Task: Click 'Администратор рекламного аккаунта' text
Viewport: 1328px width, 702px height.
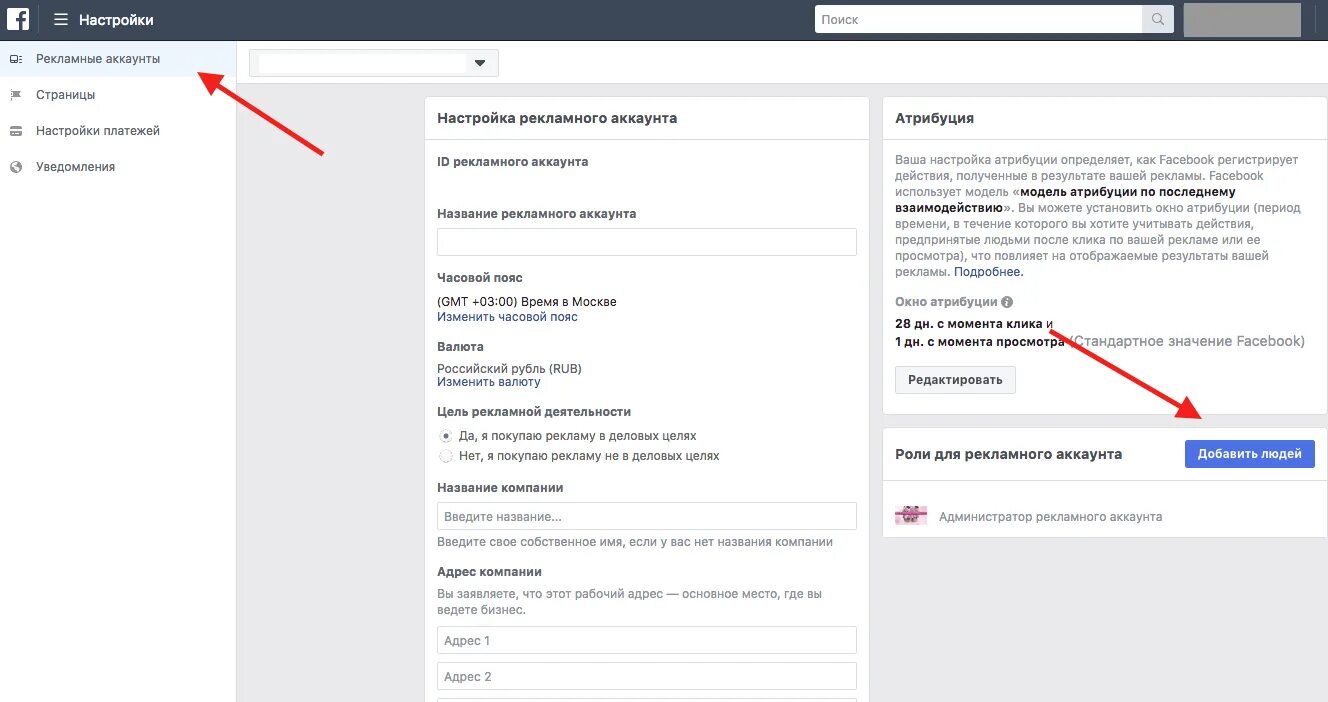Action: coord(1050,517)
